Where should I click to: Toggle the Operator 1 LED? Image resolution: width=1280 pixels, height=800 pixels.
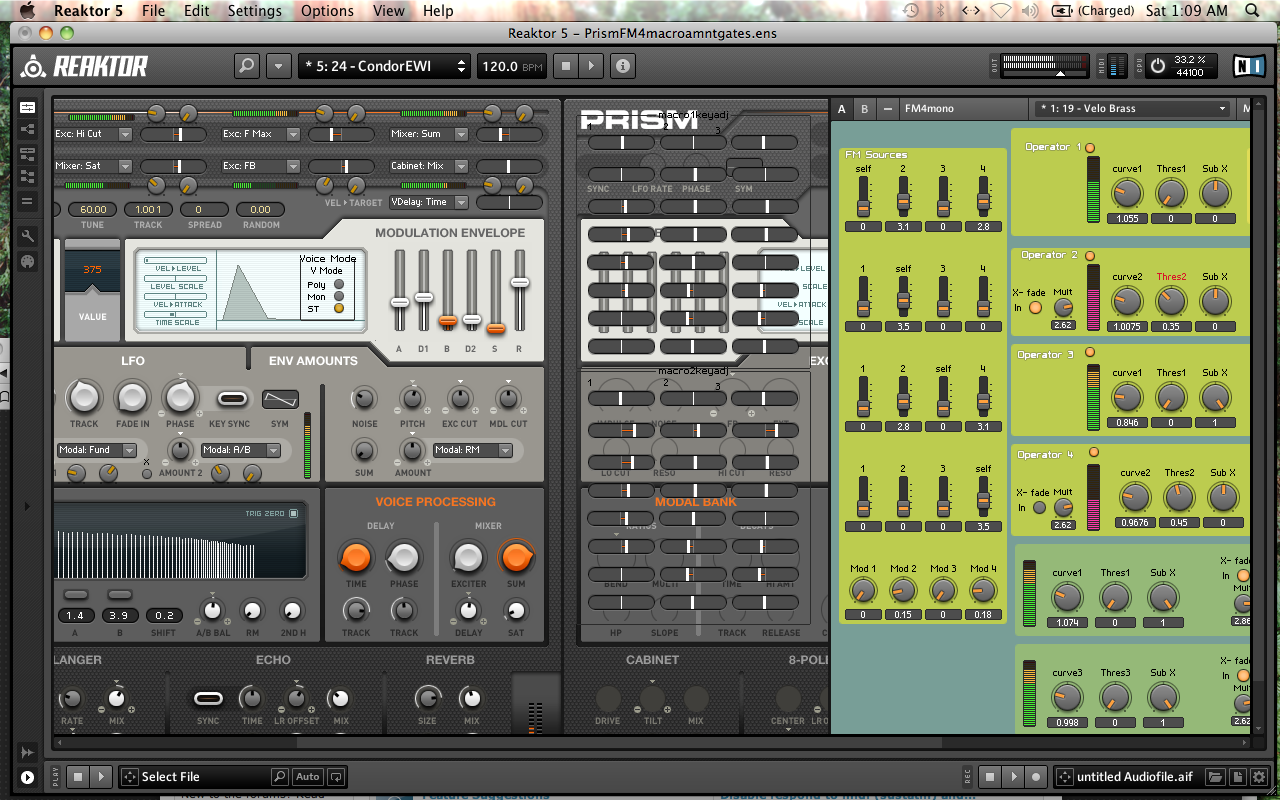[1090, 148]
